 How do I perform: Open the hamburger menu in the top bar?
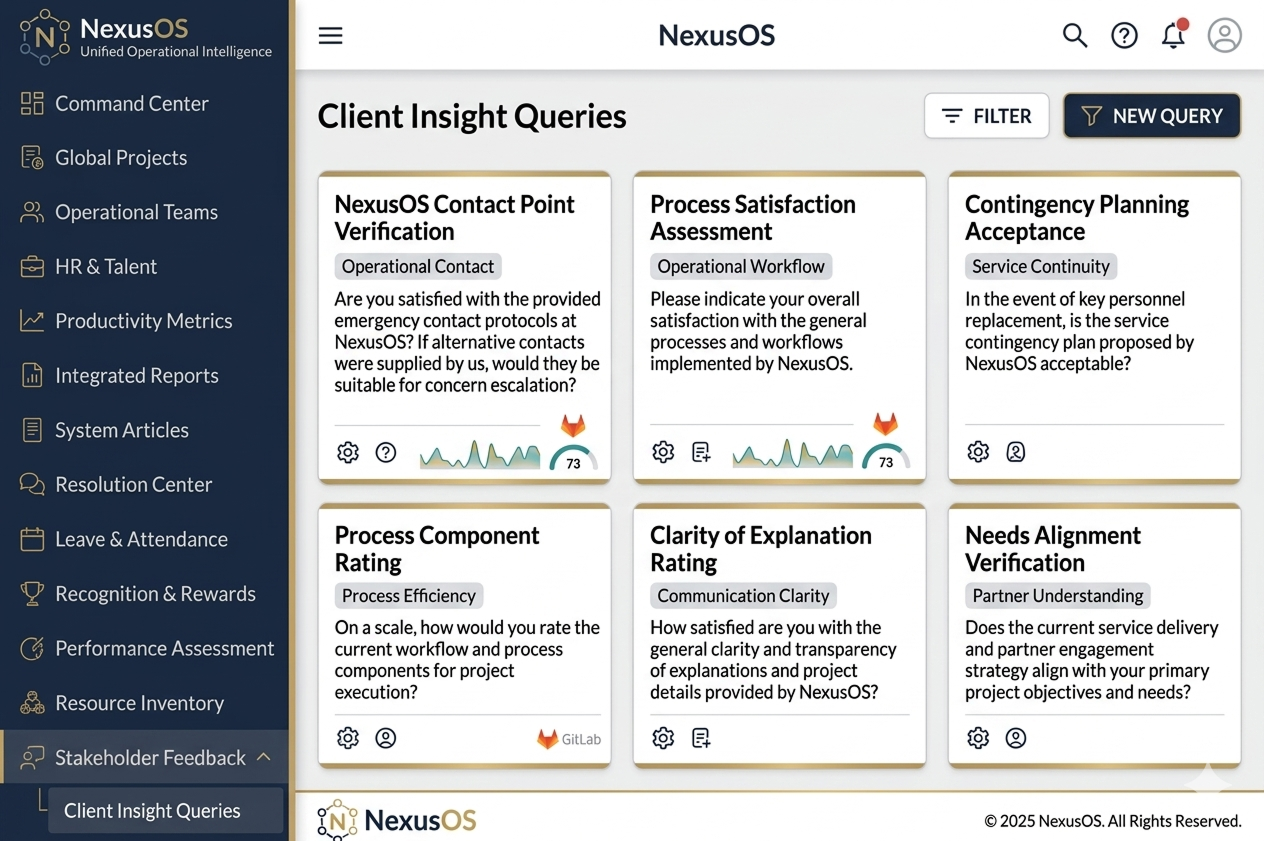[x=330, y=36]
